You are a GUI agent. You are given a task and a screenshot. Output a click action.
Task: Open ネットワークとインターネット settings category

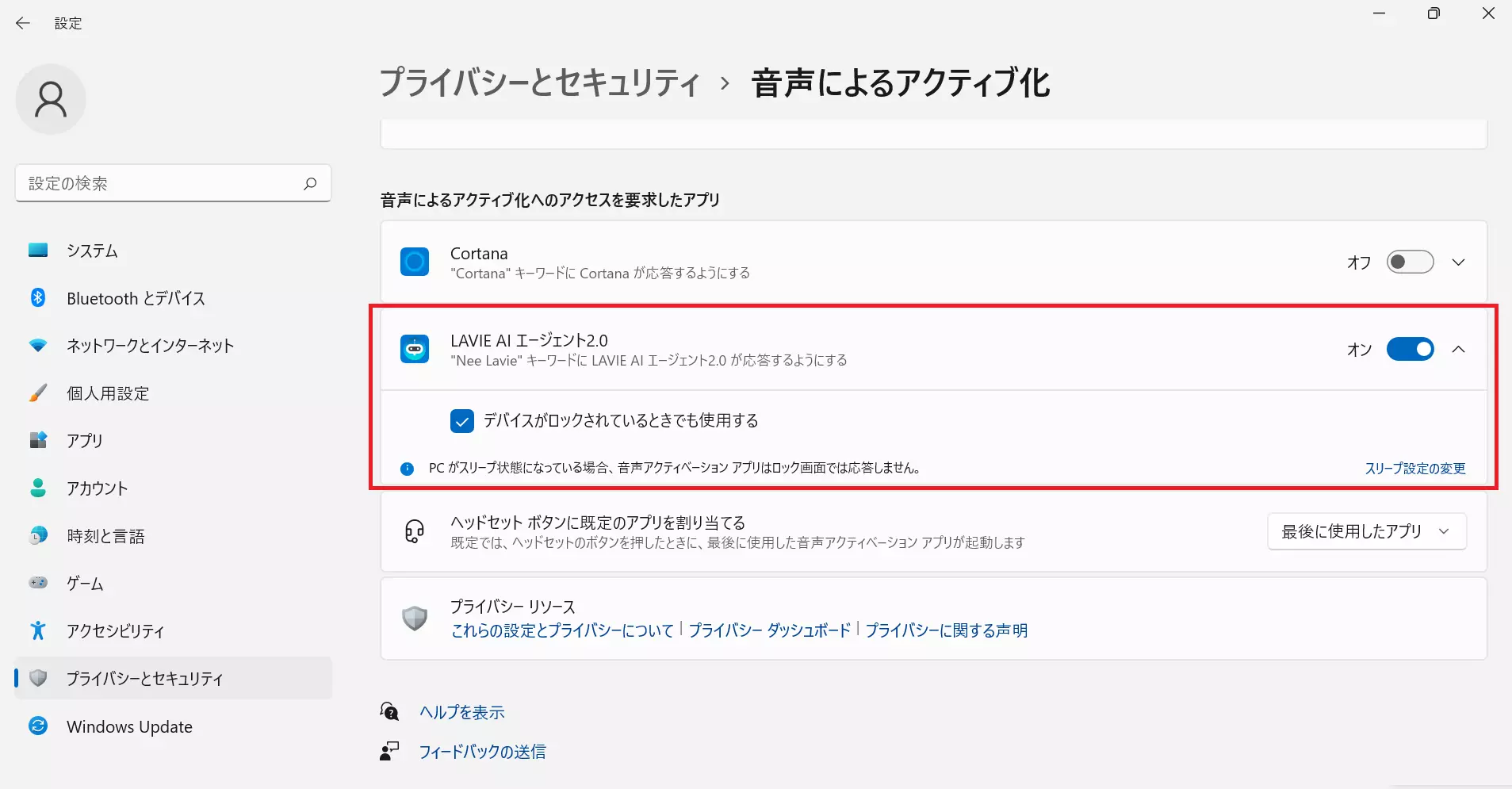click(x=173, y=346)
